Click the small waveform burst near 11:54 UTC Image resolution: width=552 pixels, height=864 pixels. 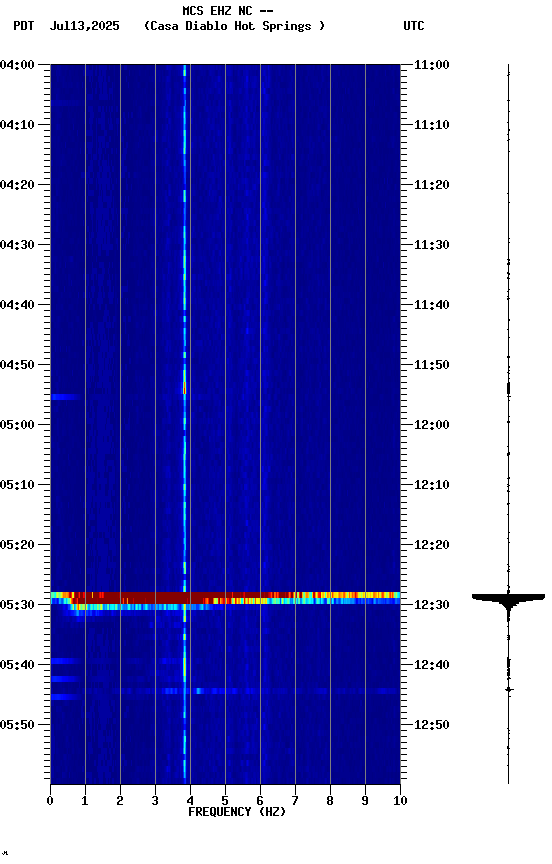click(508, 389)
